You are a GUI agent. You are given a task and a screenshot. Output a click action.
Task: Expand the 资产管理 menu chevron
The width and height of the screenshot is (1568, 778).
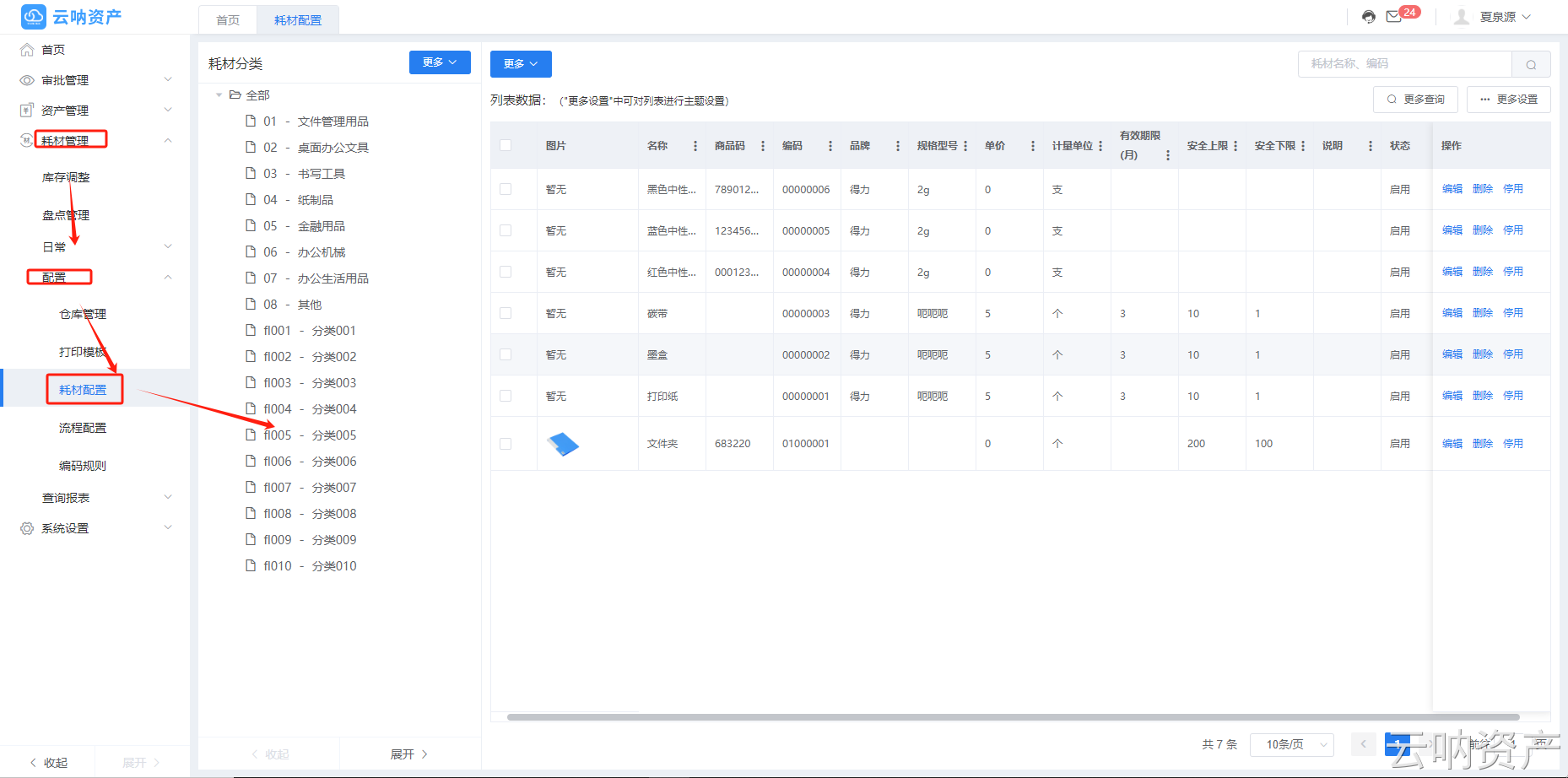(x=168, y=110)
